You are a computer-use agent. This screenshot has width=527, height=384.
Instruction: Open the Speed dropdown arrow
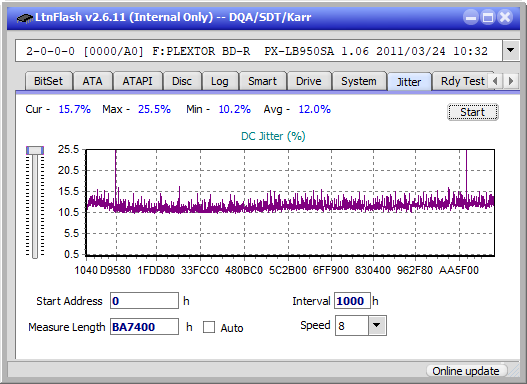click(377, 325)
